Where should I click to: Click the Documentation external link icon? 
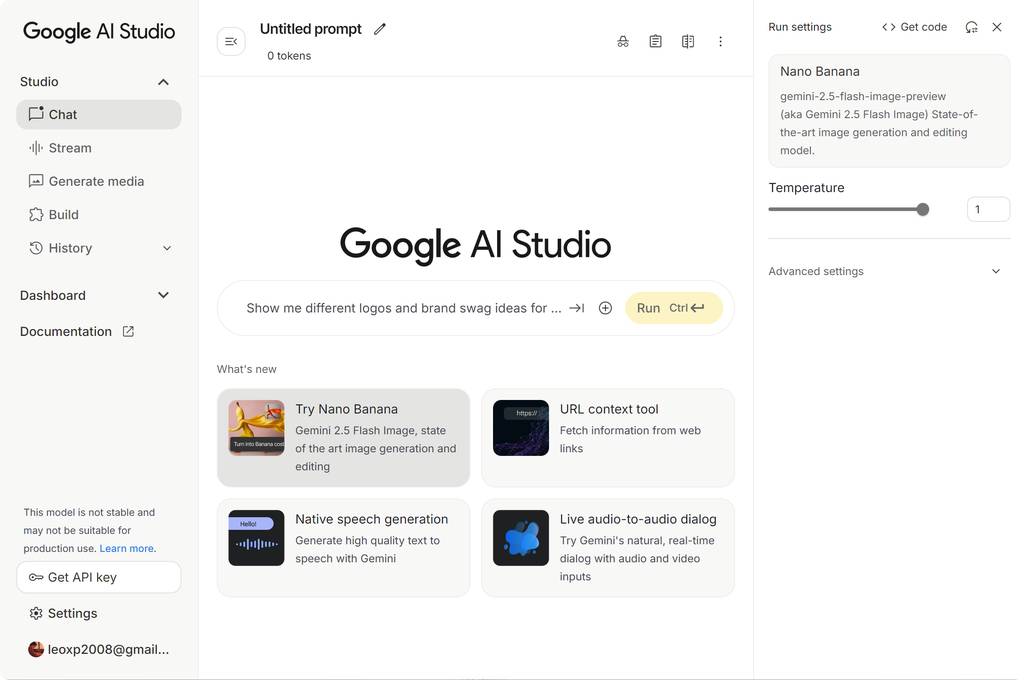point(128,331)
